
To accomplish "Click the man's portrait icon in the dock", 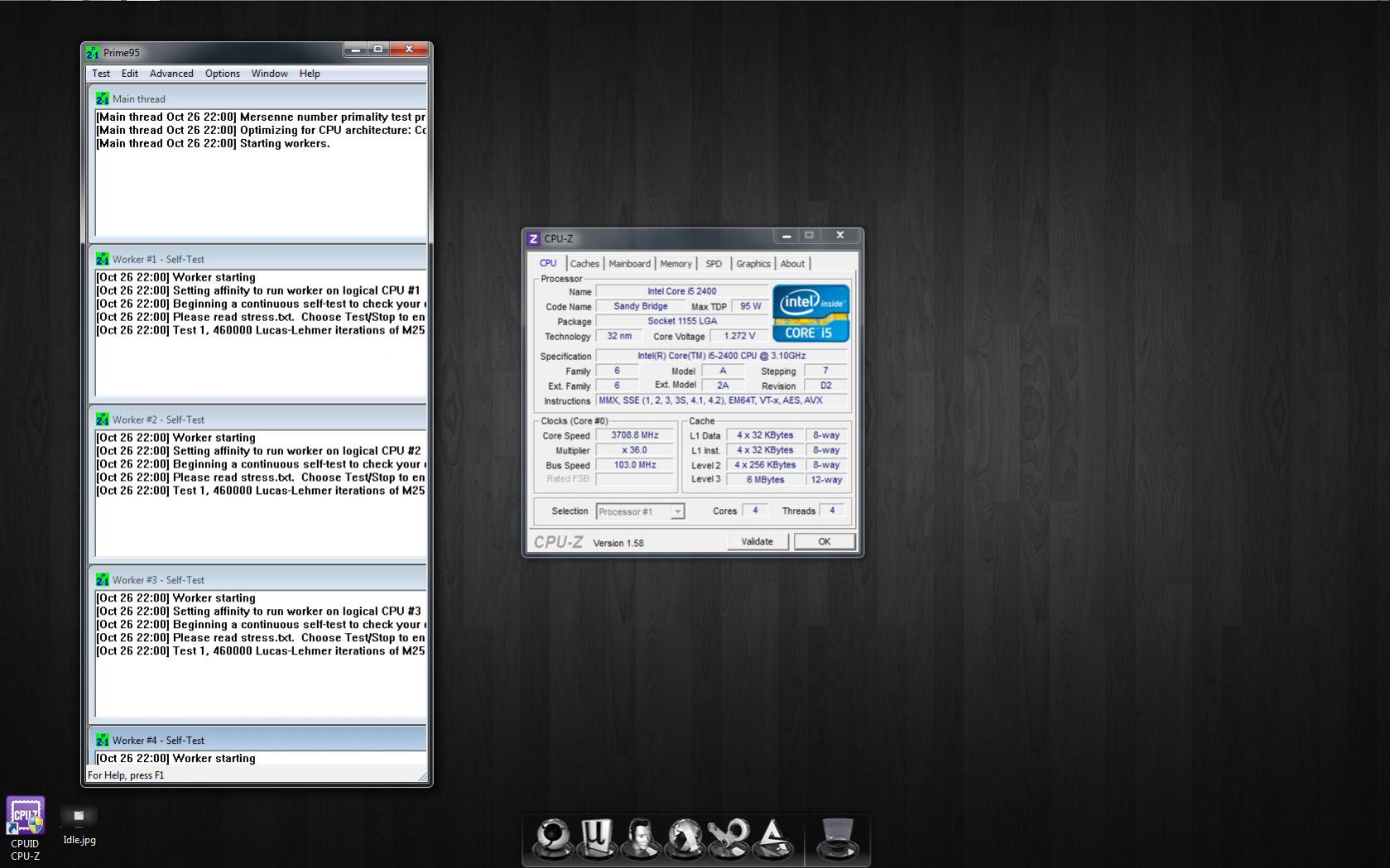I will tap(640, 838).
